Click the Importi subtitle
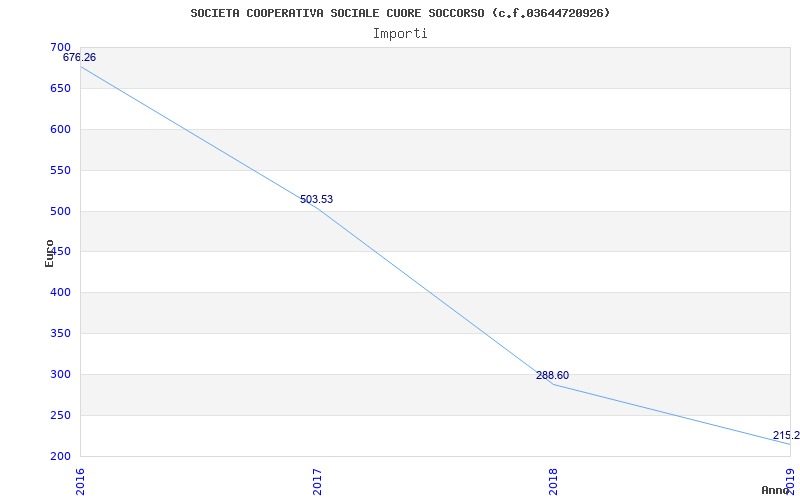 (x=400, y=34)
